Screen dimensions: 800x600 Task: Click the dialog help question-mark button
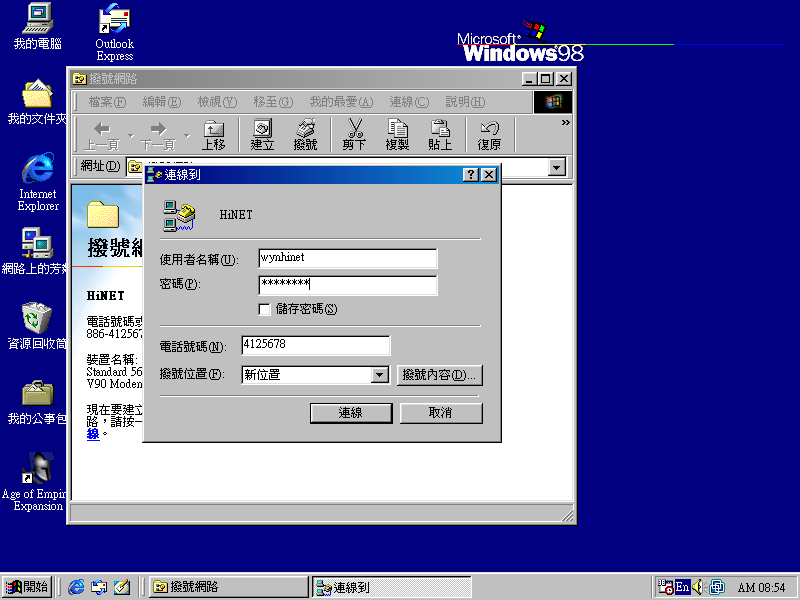pos(470,175)
